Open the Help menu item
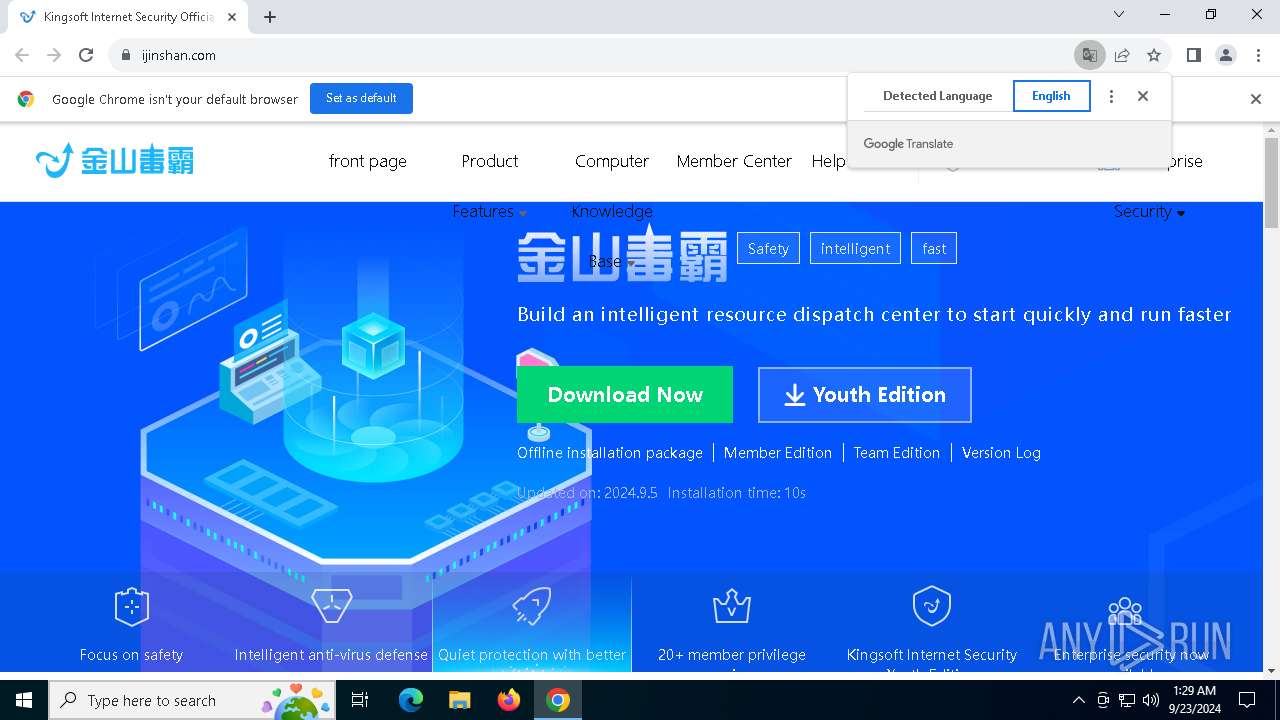This screenshot has width=1280, height=720. pos(828,161)
